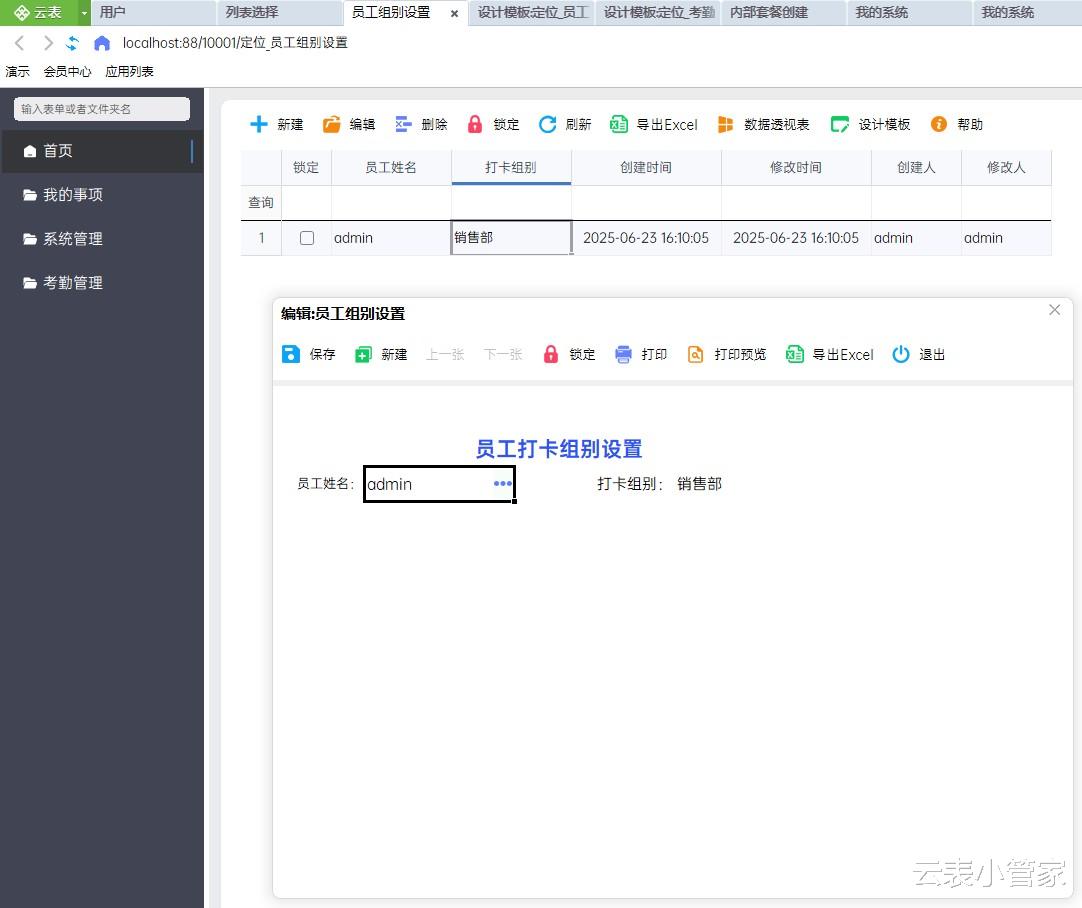Switch to 设计模板定位_考勤 tab
The height and width of the screenshot is (908, 1082).
point(658,12)
